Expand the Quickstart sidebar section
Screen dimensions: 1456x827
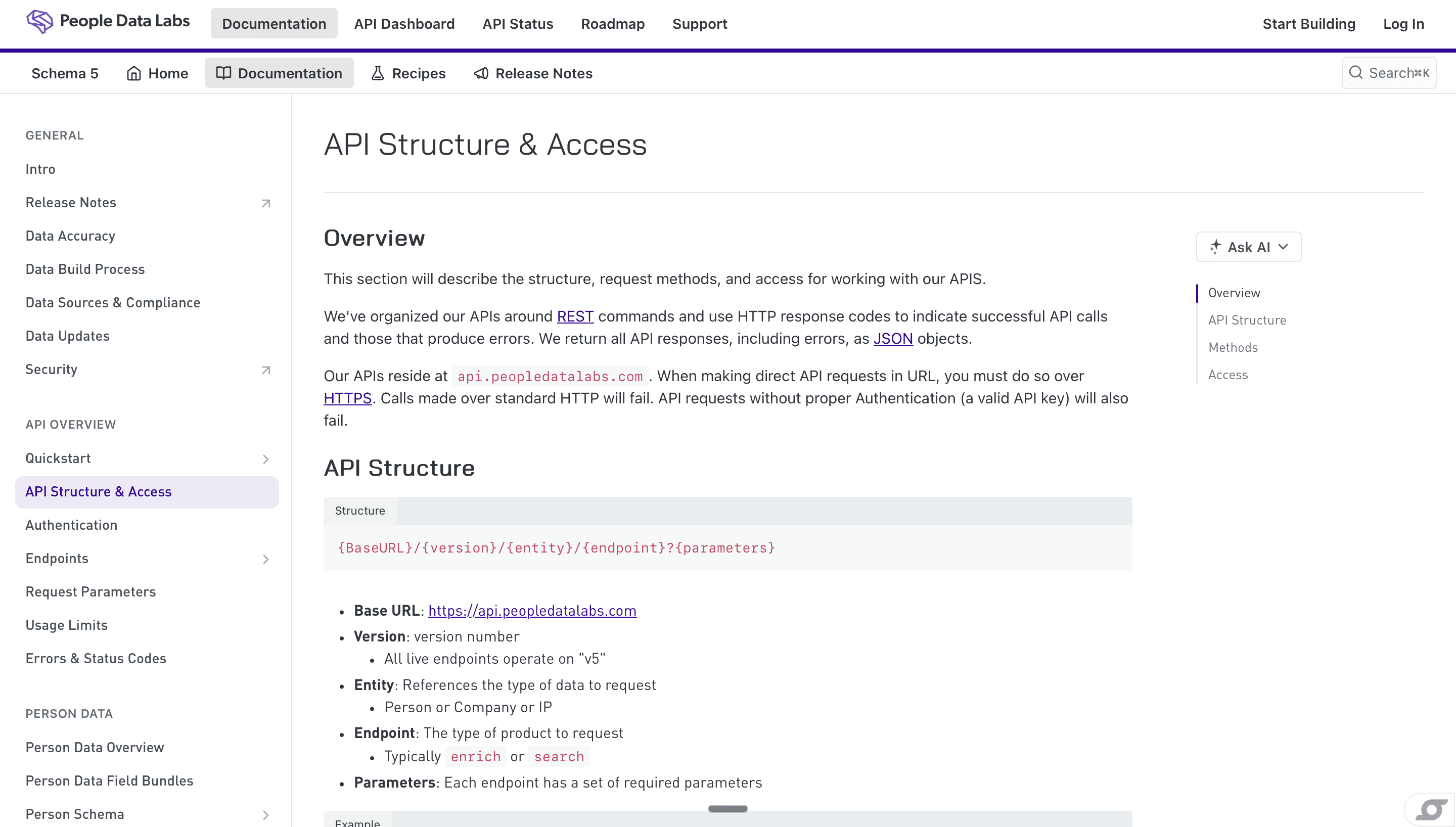click(266, 459)
